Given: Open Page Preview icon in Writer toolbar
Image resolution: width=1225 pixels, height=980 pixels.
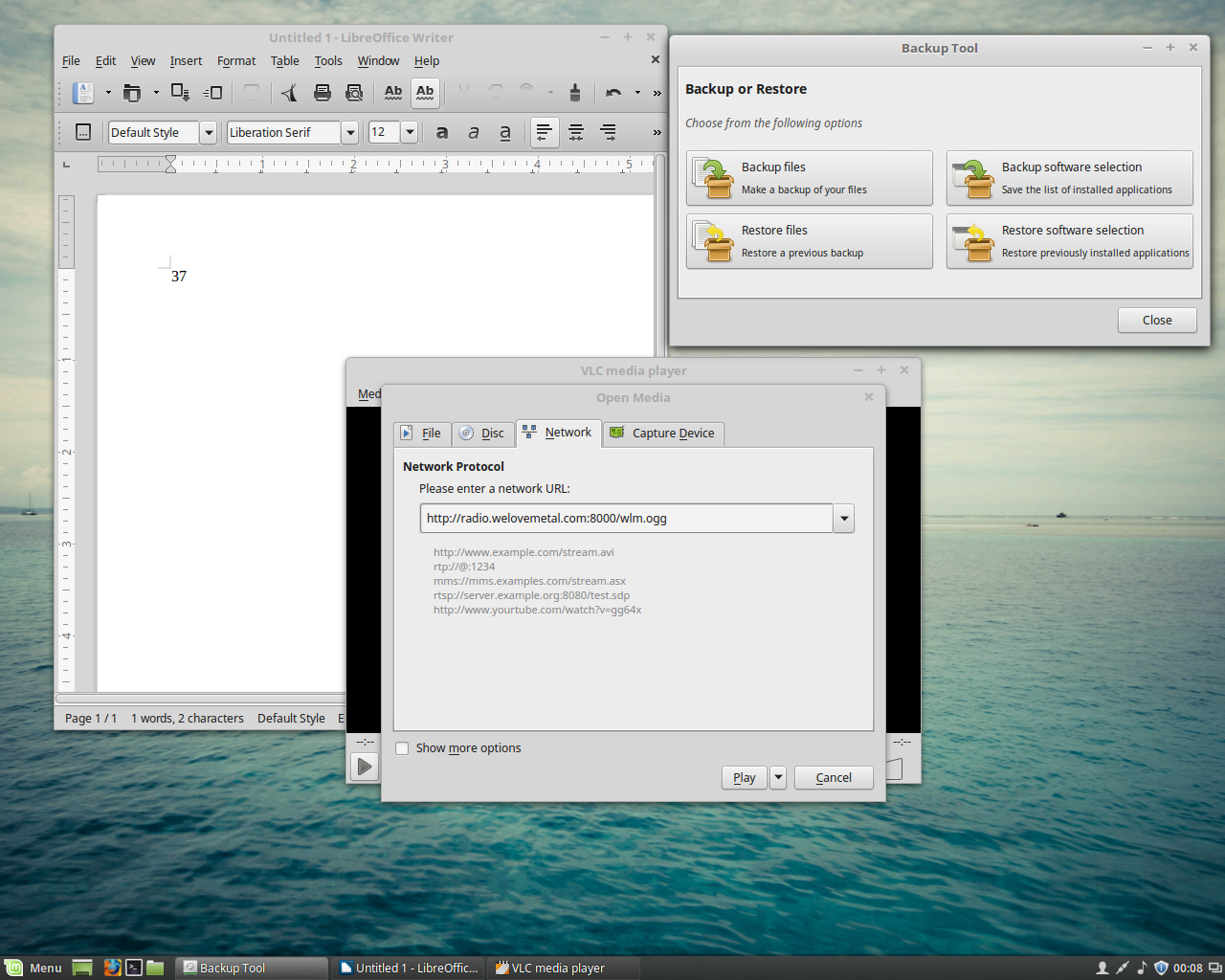Looking at the screenshot, I should (x=354, y=93).
